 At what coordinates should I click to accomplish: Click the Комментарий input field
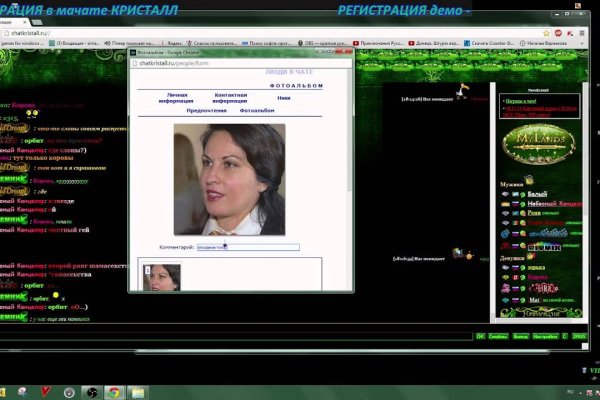[x=248, y=247]
